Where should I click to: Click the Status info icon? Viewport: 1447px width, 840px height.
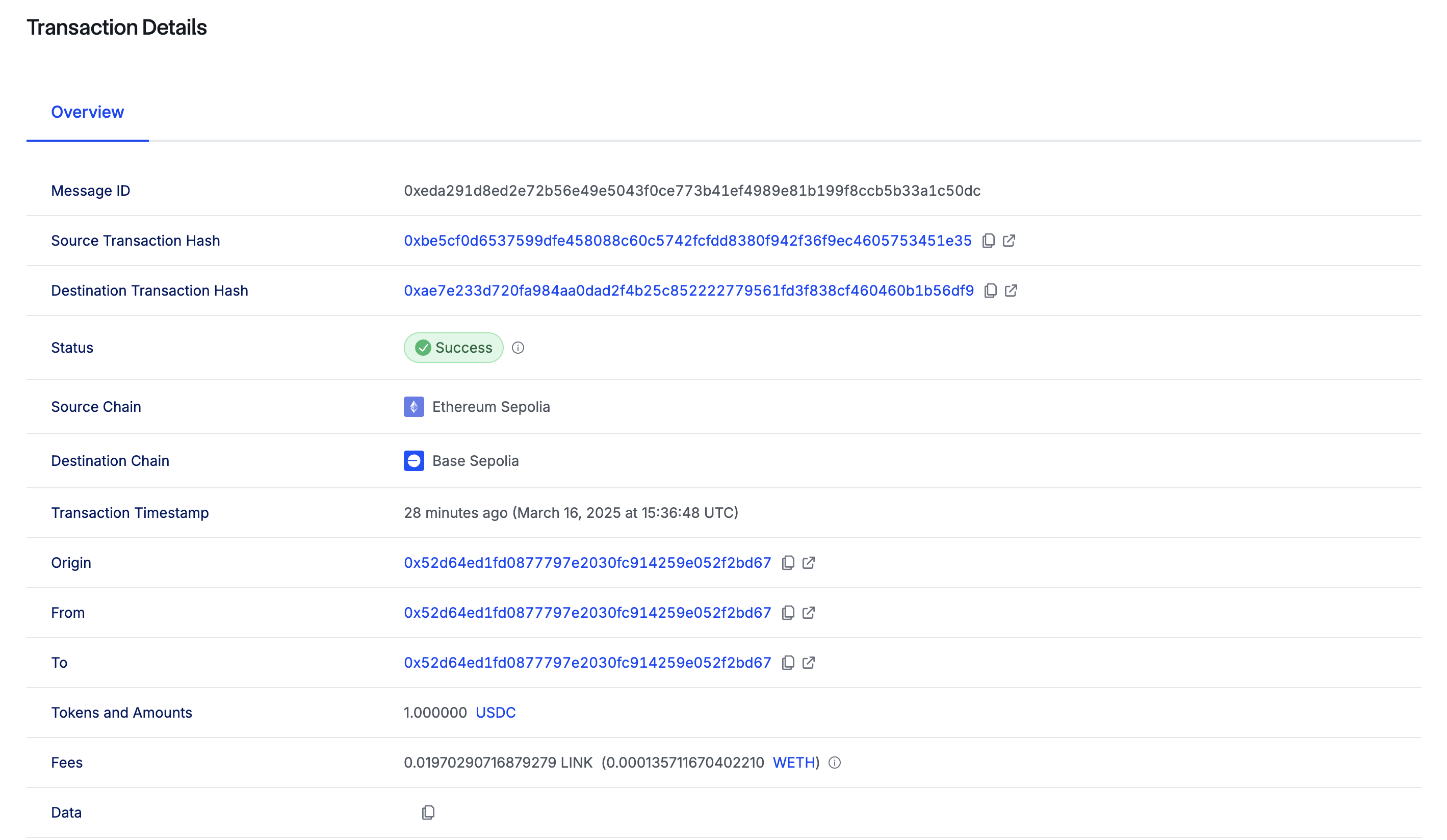coord(518,348)
